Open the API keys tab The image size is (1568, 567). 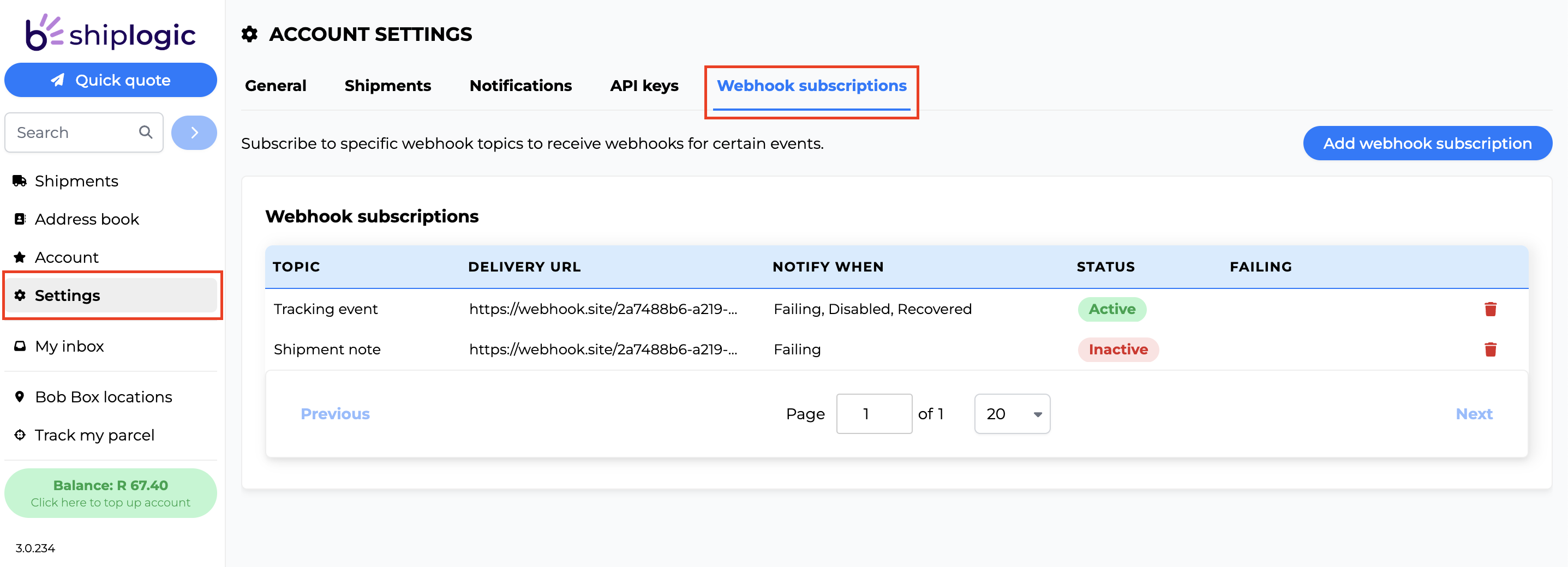(644, 86)
